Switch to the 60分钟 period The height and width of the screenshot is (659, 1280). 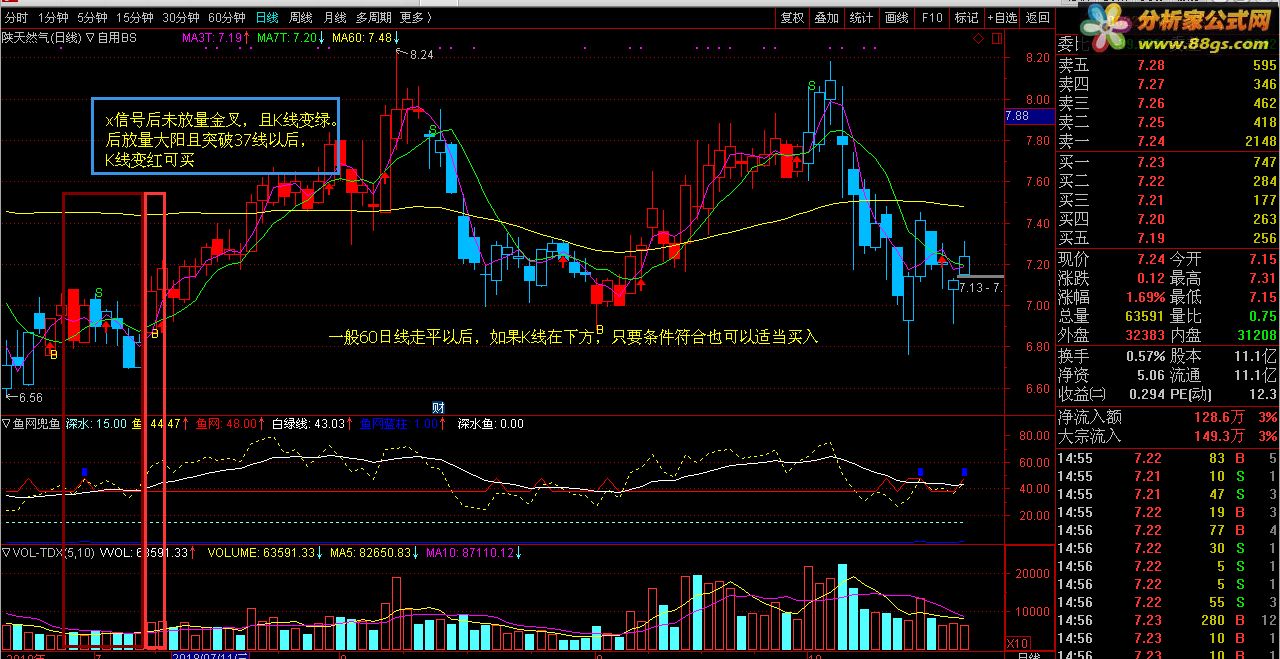click(x=228, y=18)
